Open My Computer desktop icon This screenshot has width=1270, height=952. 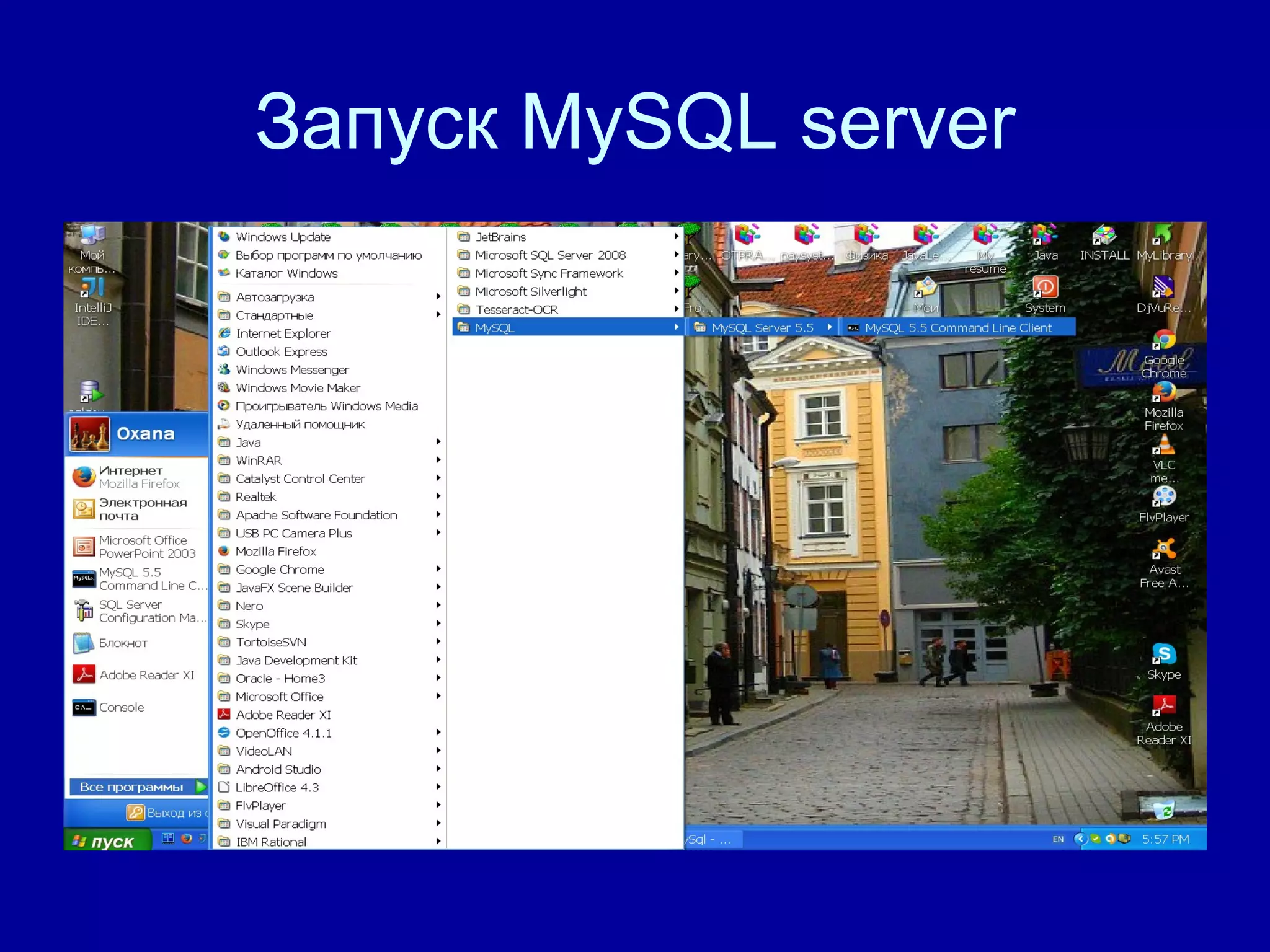point(92,248)
